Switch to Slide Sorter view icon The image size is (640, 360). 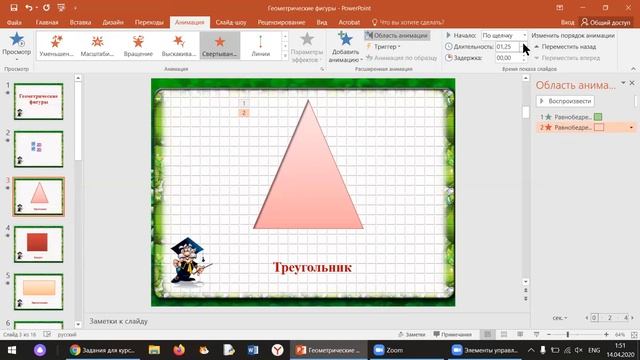(504, 334)
